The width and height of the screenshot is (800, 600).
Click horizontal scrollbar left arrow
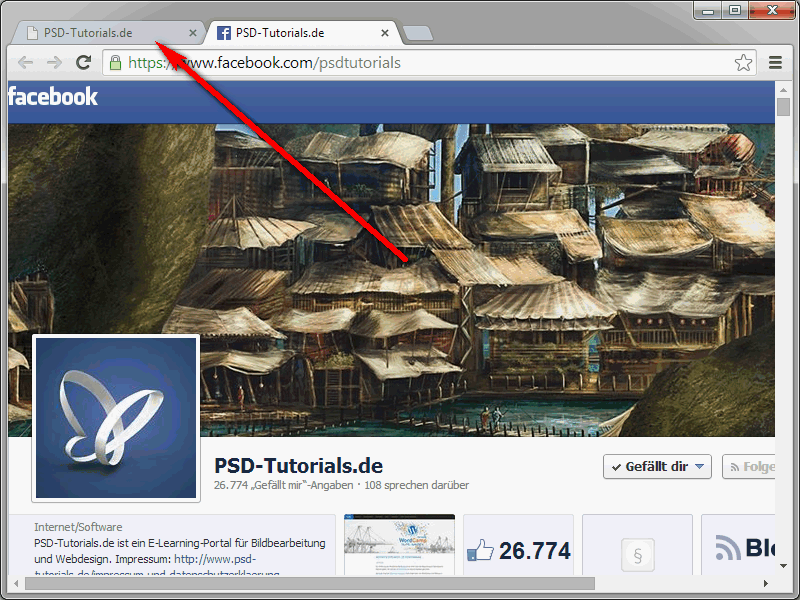click(16, 583)
